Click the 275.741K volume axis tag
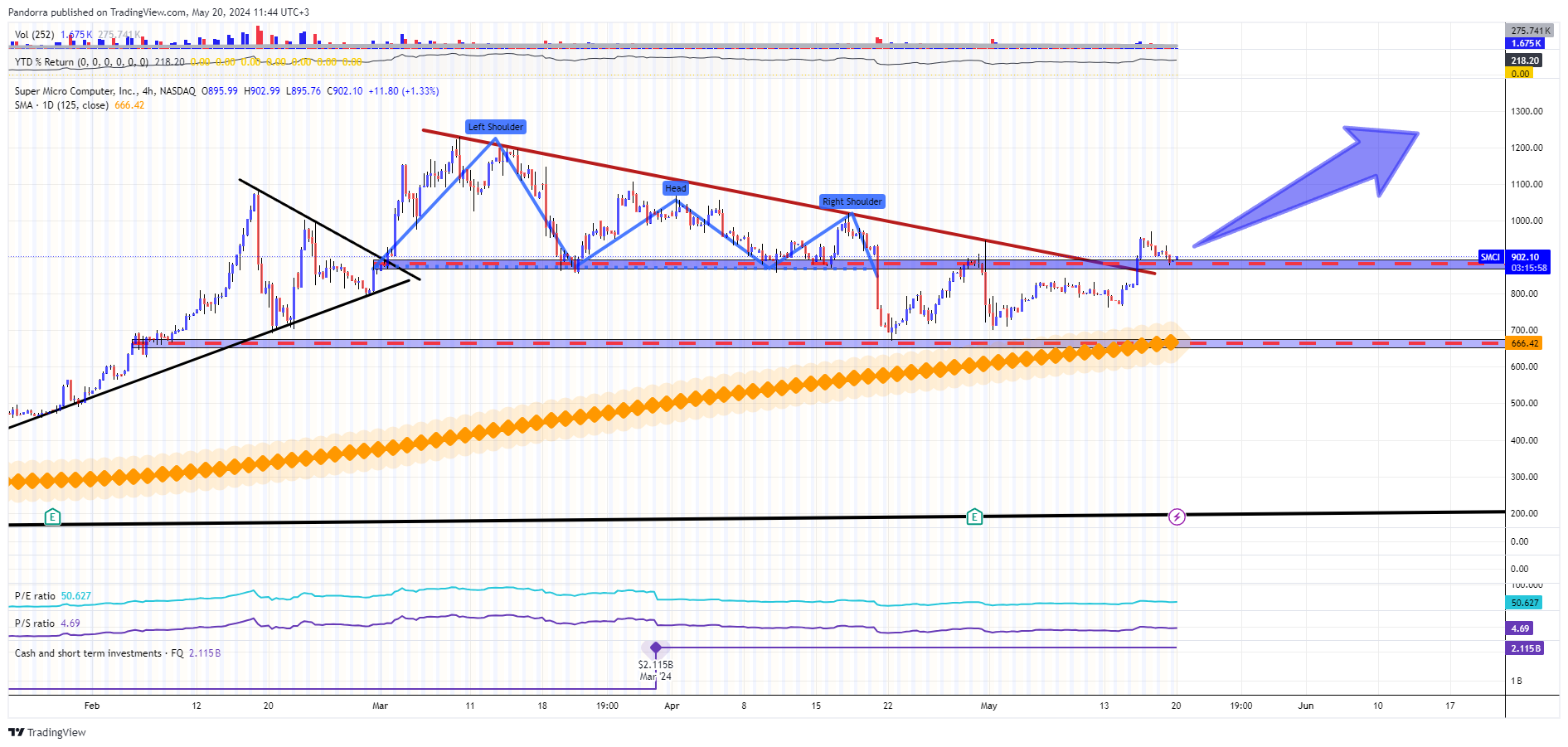 tap(1530, 31)
